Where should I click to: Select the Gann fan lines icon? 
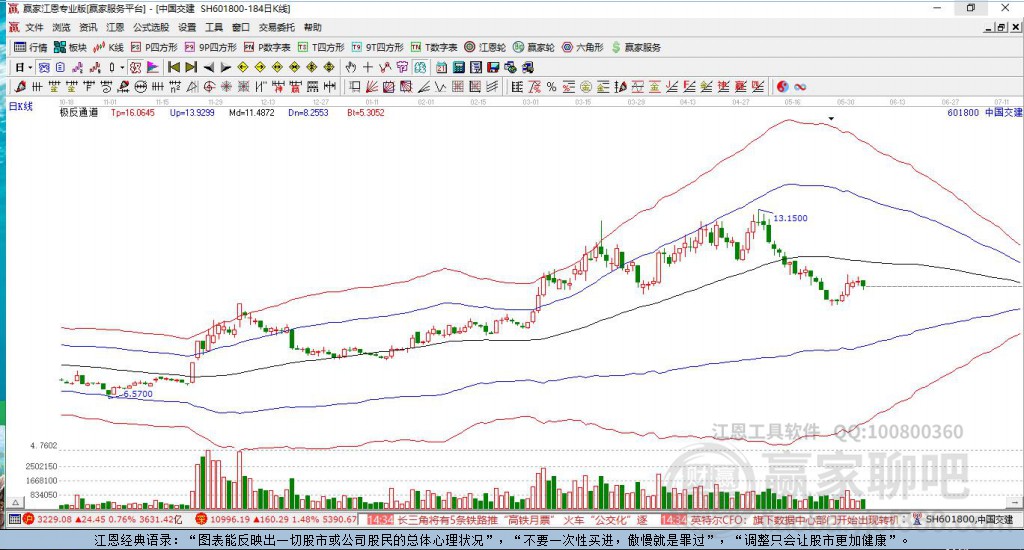[x=372, y=87]
